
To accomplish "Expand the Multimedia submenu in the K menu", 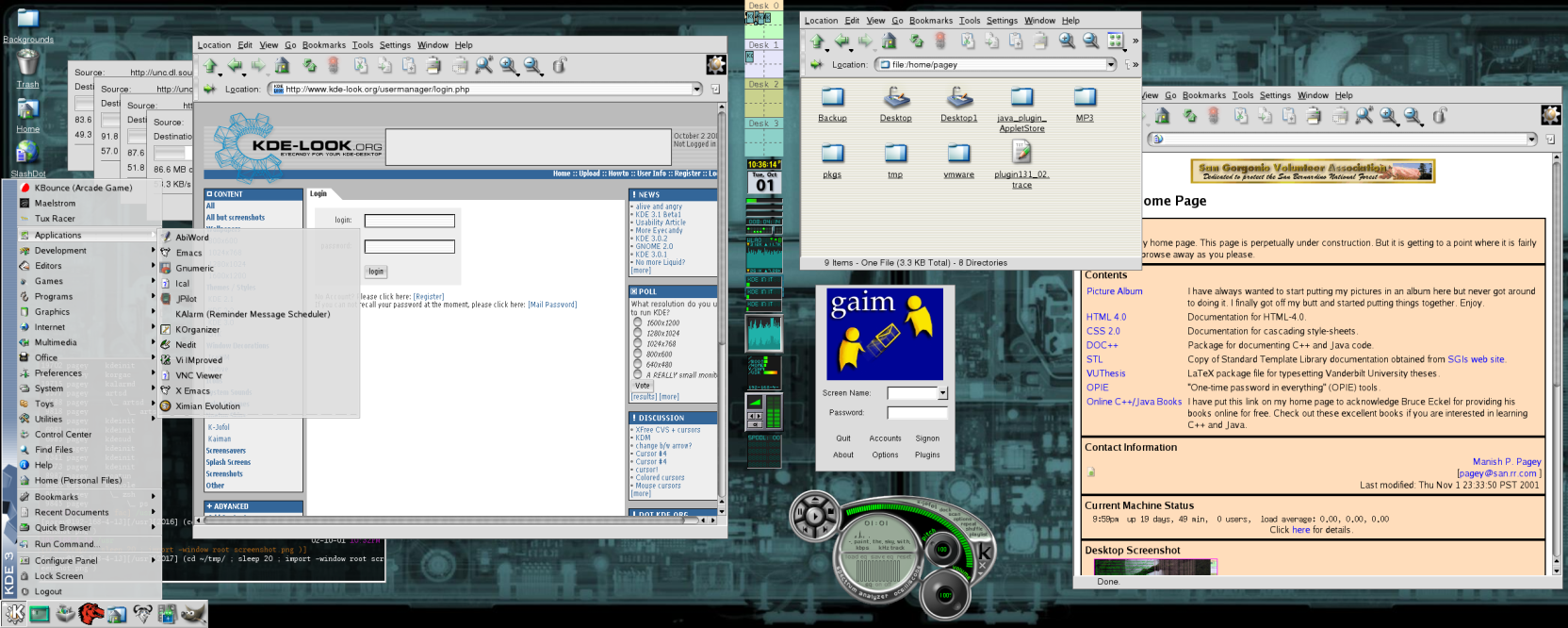I will (90, 342).
